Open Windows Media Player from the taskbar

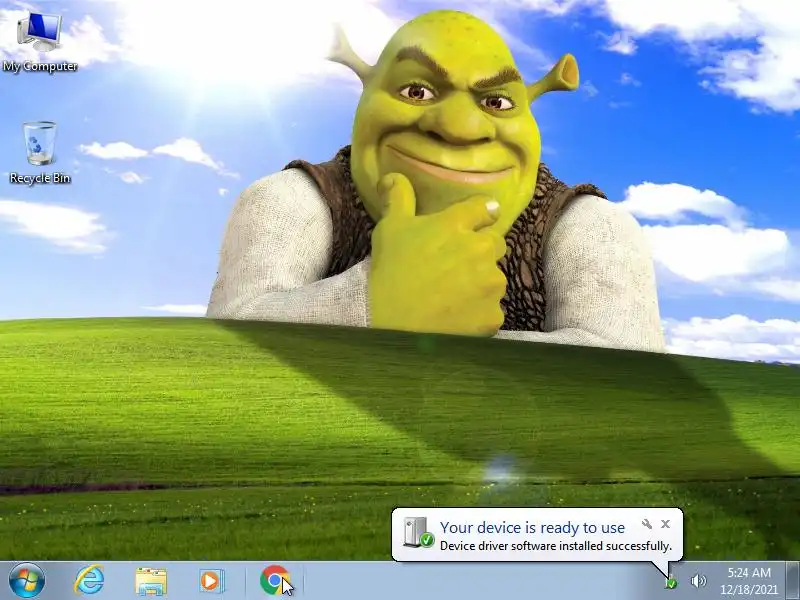(211, 581)
